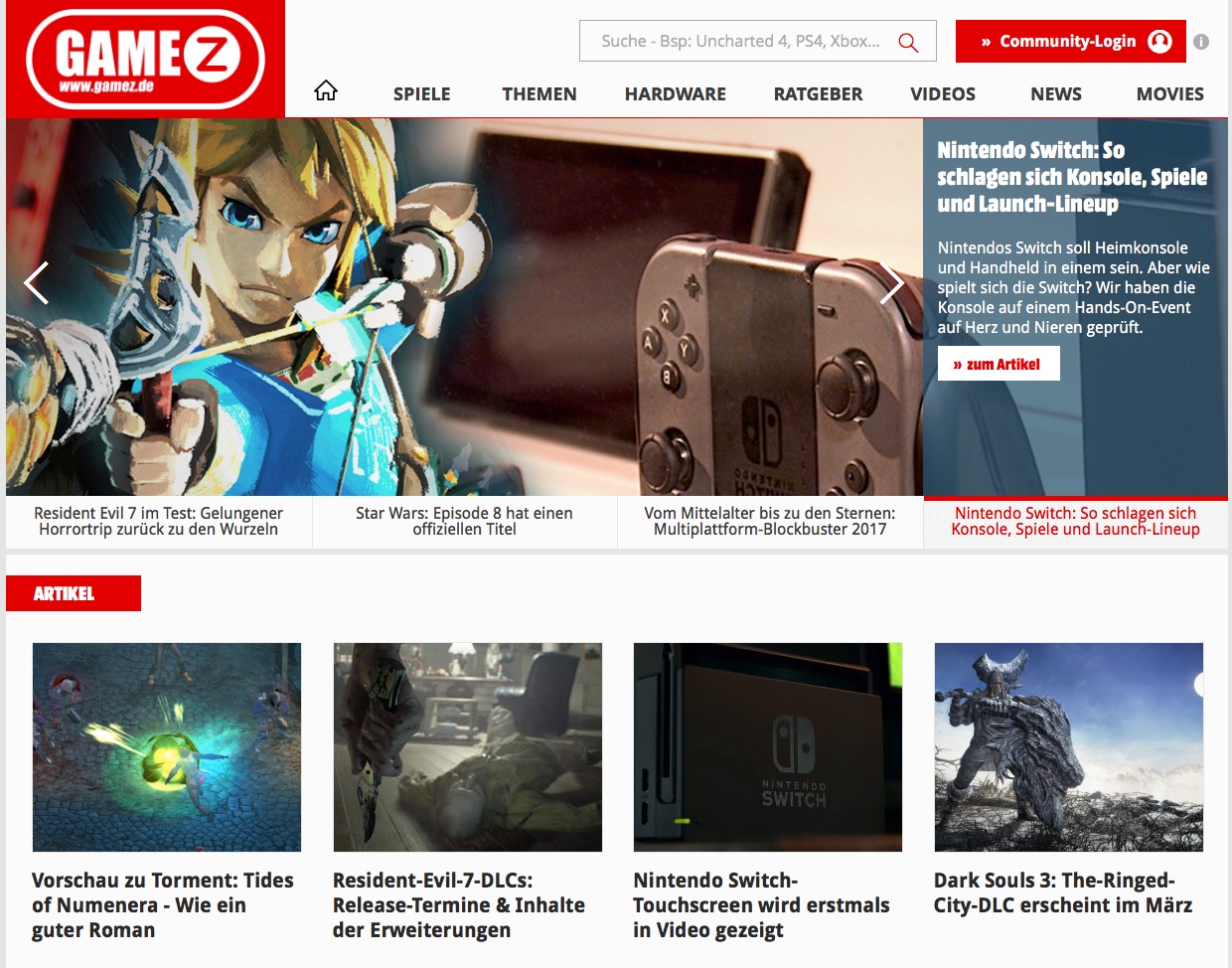Open the THEMEN menu

pos(539,94)
